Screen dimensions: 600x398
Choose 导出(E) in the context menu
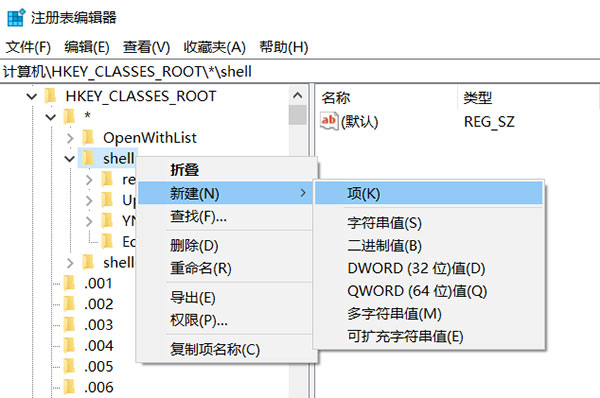tap(193, 297)
